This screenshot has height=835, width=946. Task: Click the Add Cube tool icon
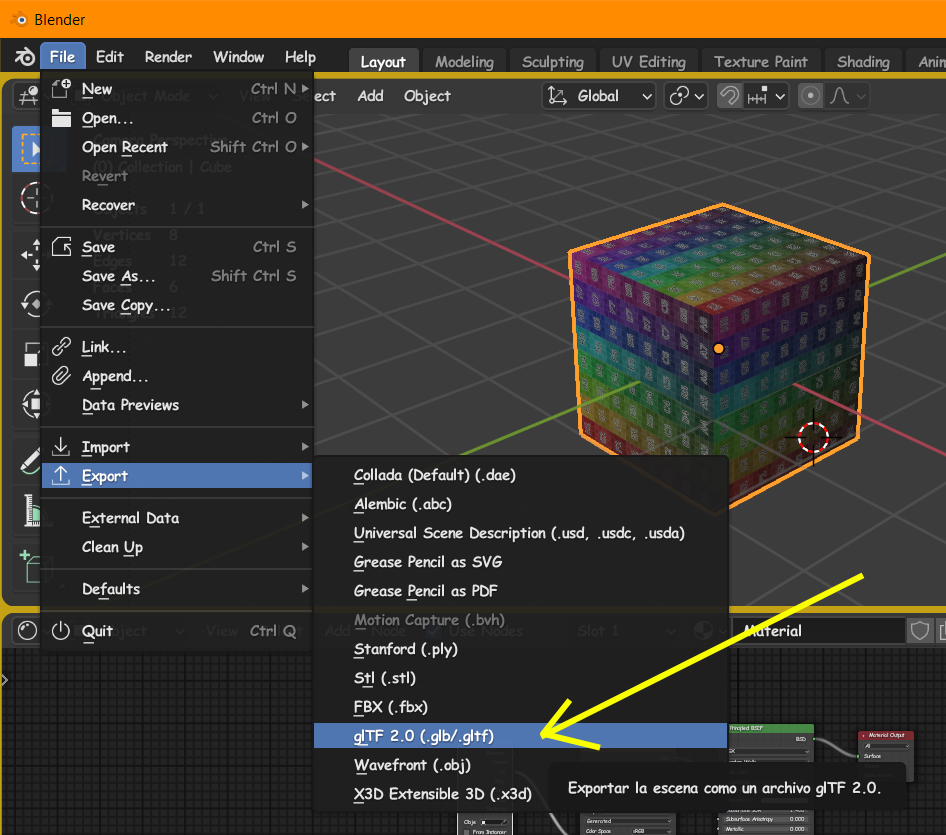pos(29,565)
